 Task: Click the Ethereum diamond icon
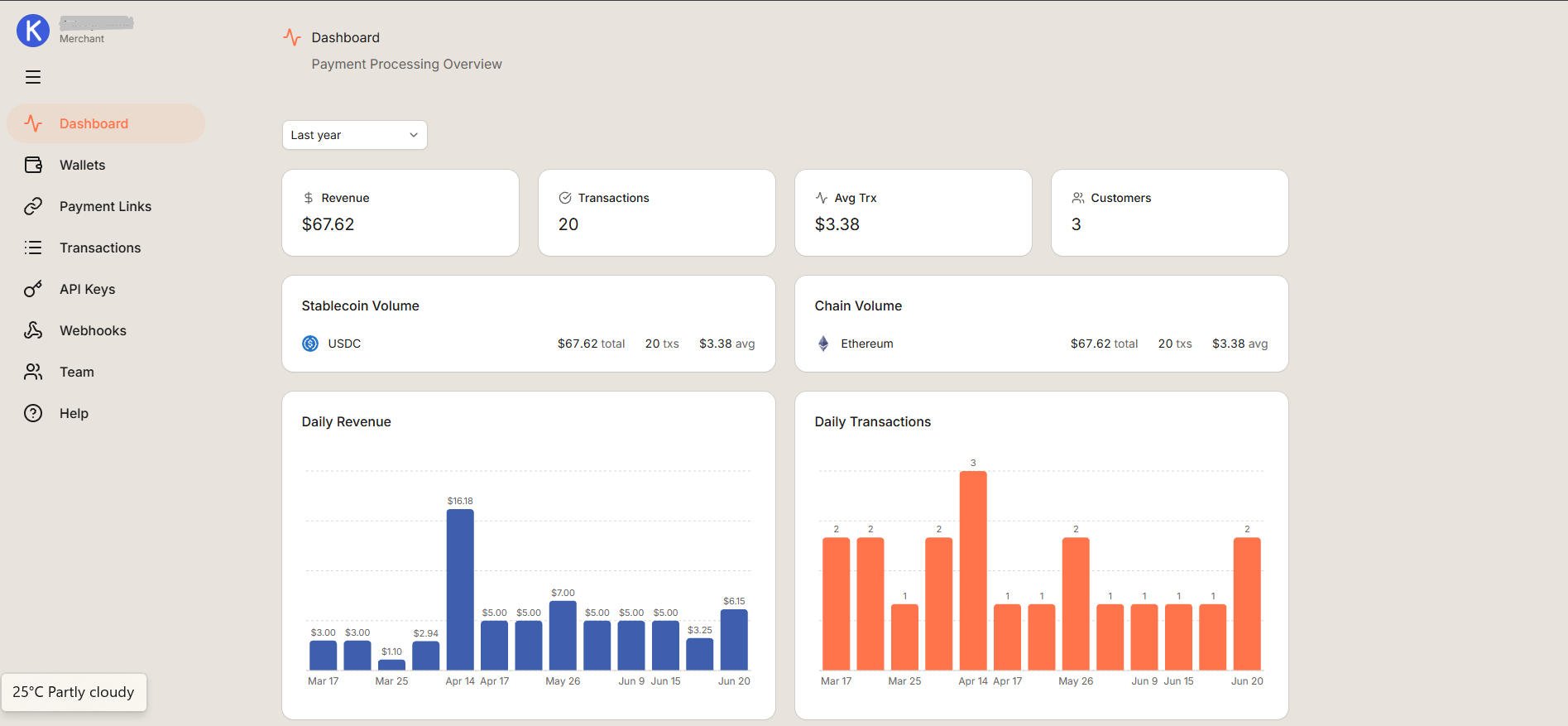823,344
